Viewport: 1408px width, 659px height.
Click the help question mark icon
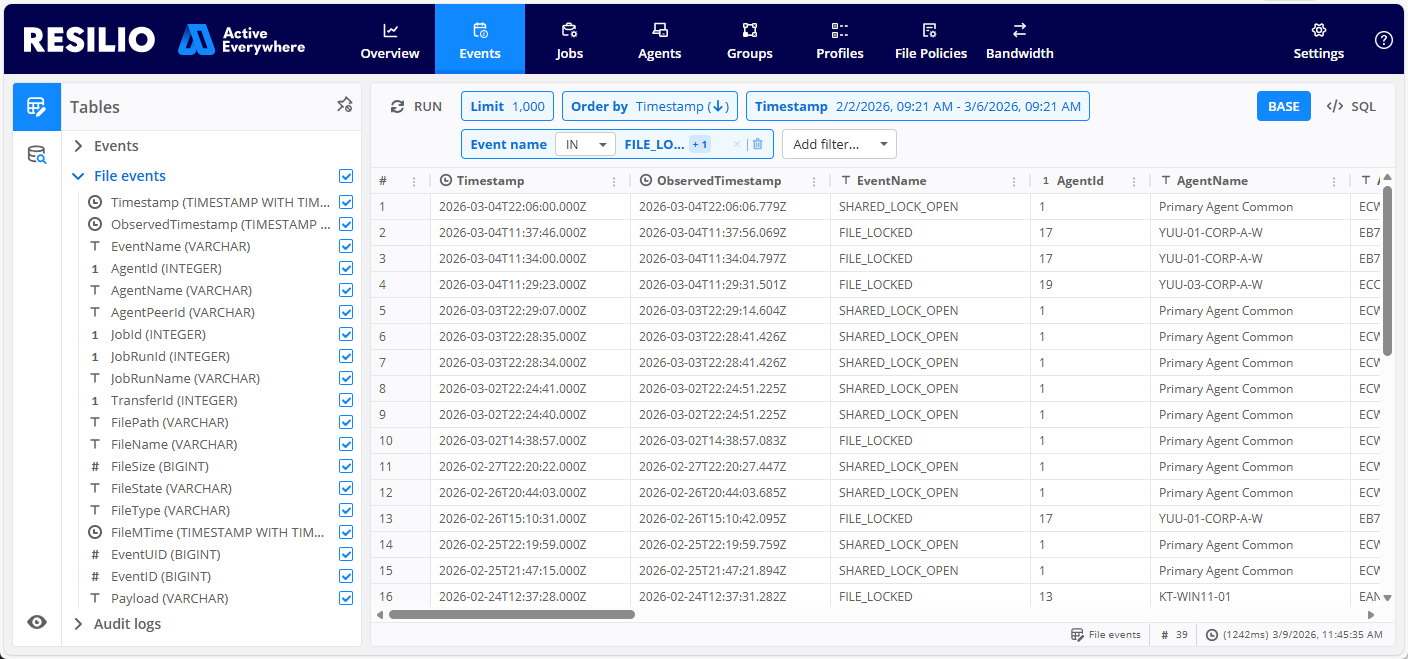pos(1384,40)
